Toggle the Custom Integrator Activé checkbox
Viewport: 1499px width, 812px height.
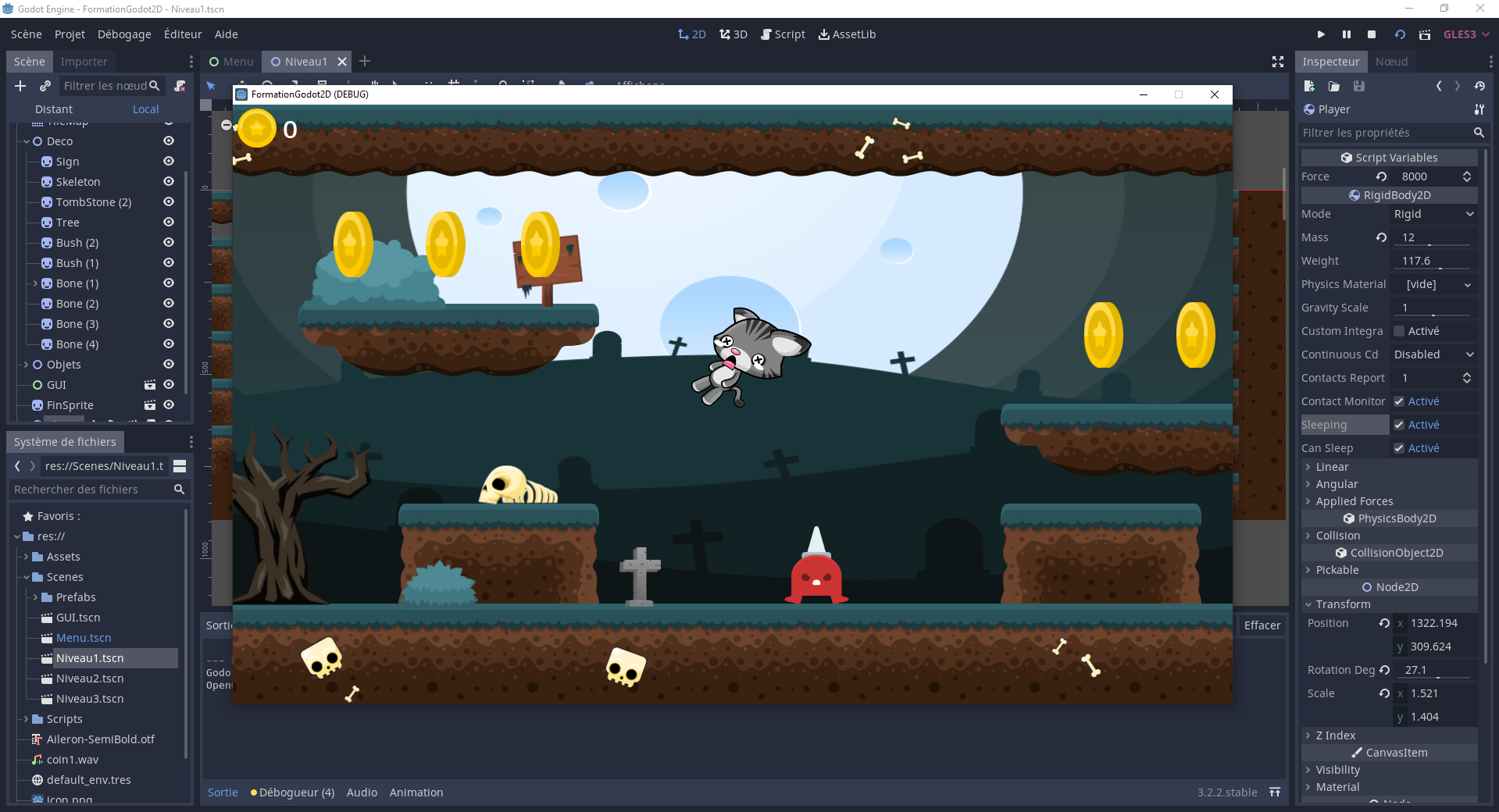pos(1399,331)
